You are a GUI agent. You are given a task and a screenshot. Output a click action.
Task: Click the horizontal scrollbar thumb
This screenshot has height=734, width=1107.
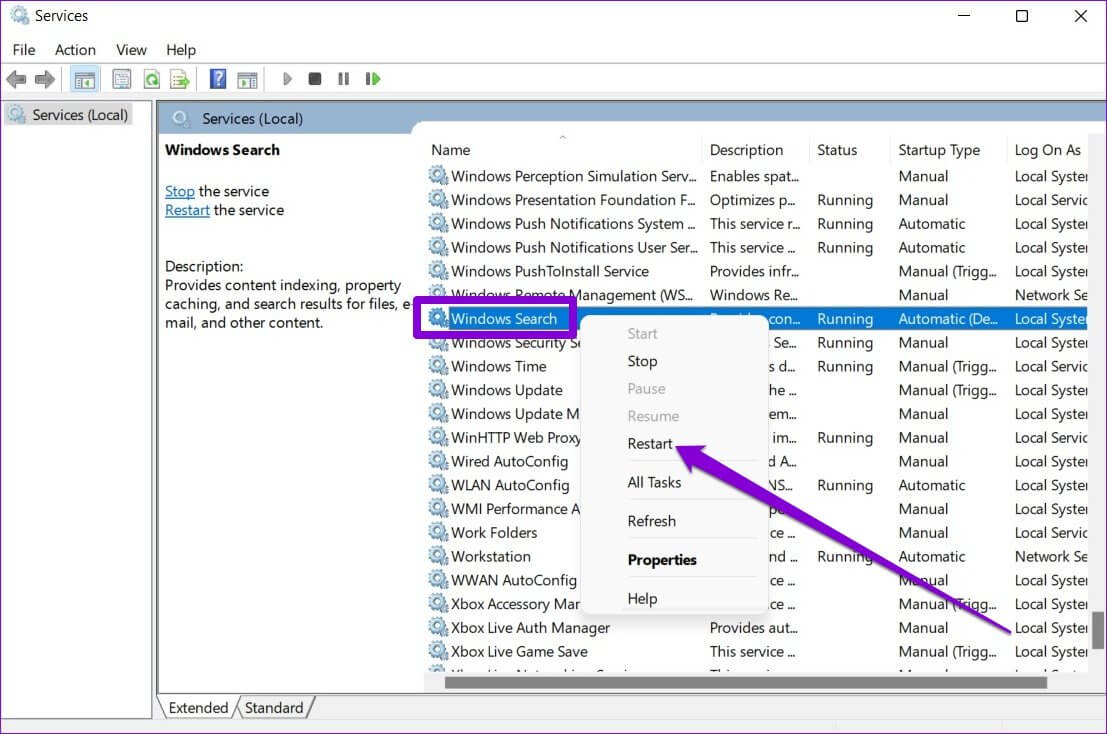click(746, 682)
